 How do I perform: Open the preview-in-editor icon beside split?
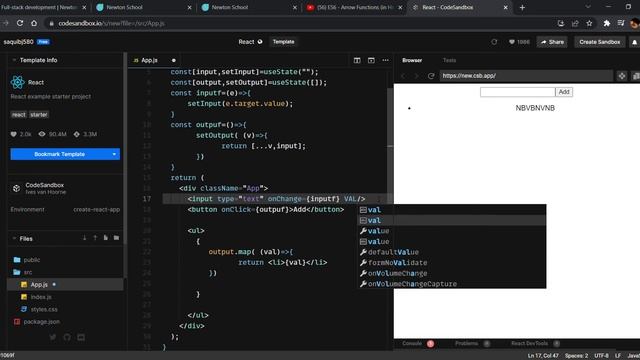pyautogui.click(x=371, y=60)
